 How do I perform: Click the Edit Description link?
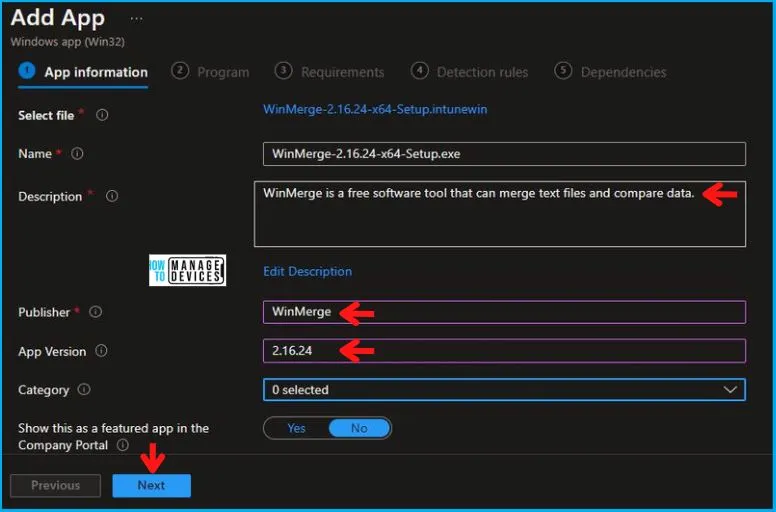307,272
